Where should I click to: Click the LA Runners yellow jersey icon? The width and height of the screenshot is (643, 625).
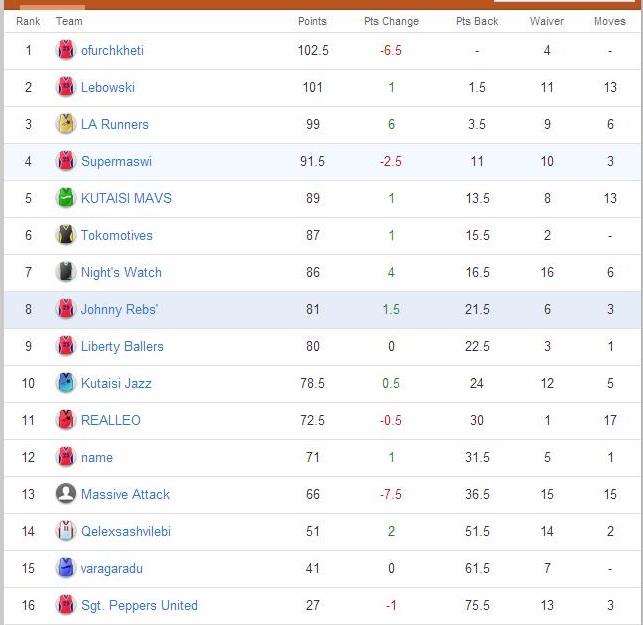[66, 125]
